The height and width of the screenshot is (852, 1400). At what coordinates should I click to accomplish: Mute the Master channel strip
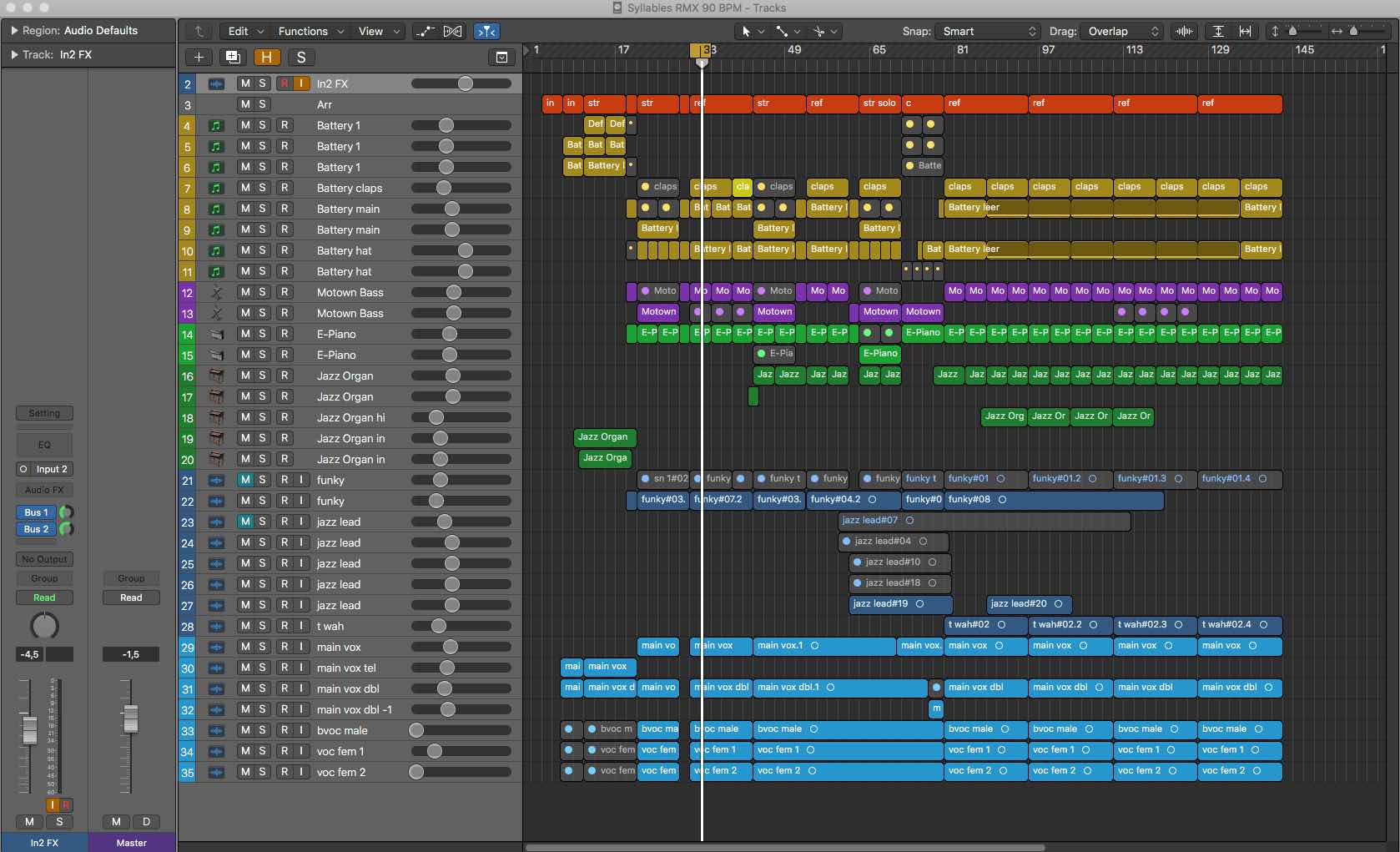pos(116,822)
